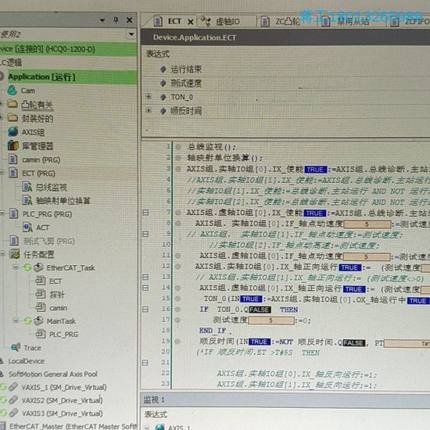
Task: Expand the TON_0 watch expression
Action: pyautogui.click(x=149, y=97)
